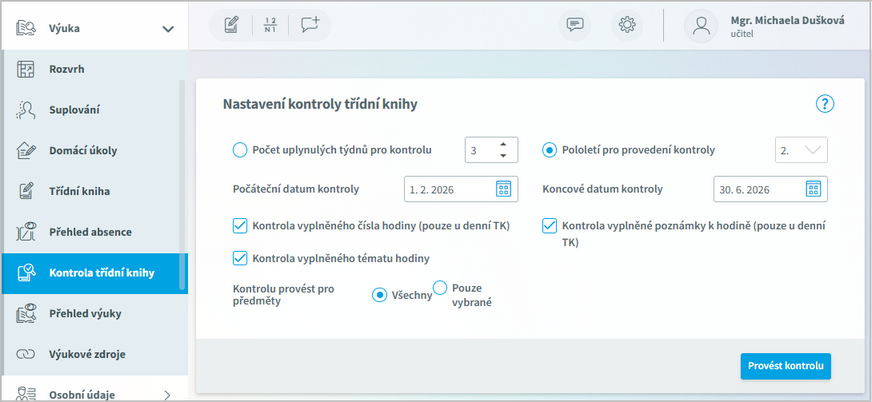This screenshot has height=402, width=872.
Task: Select Počet uplynulých týdnů pro kontrolu radio
Action: point(240,150)
